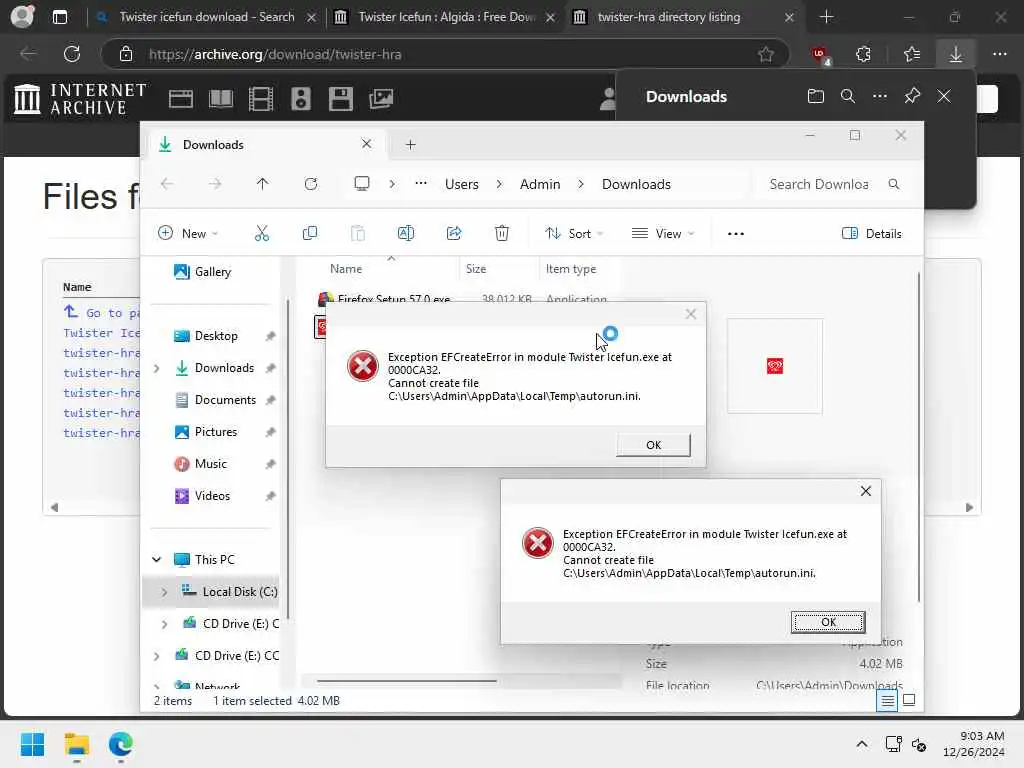Click the Internet Archive logo

point(80,99)
